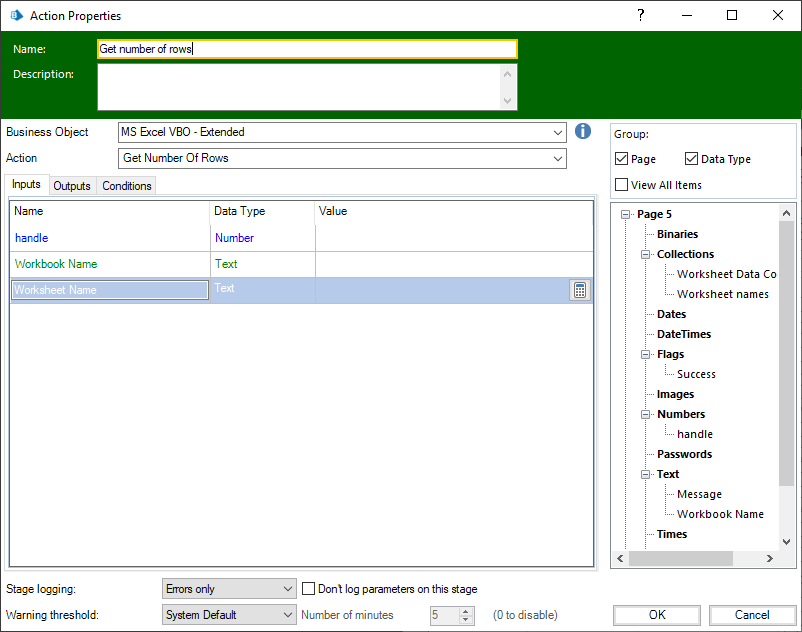This screenshot has height=632, width=802.
Task: Check Don't log parameters on this stage
Action: (x=309, y=589)
